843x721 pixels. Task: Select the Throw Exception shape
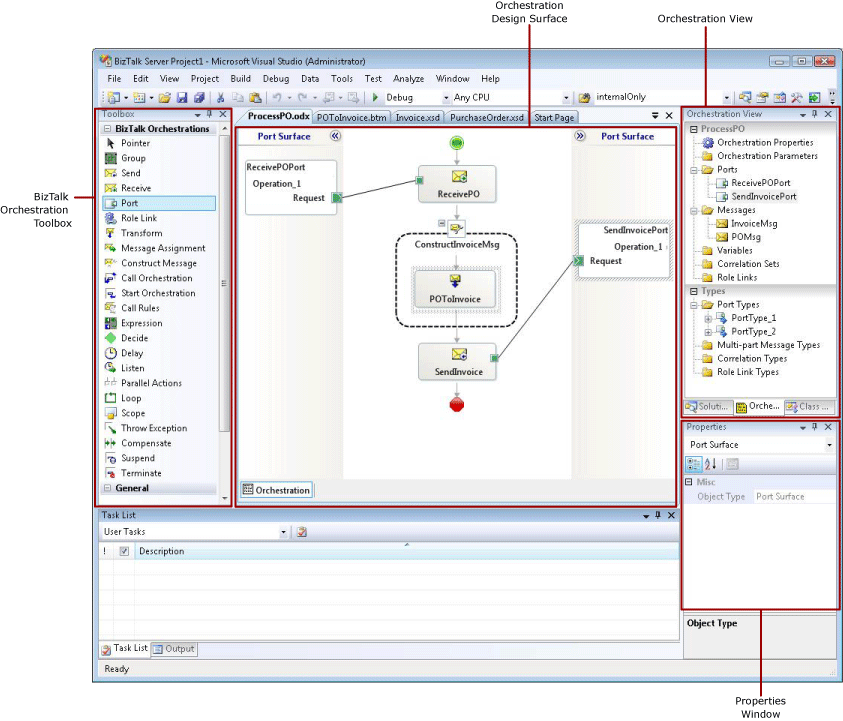click(159, 429)
